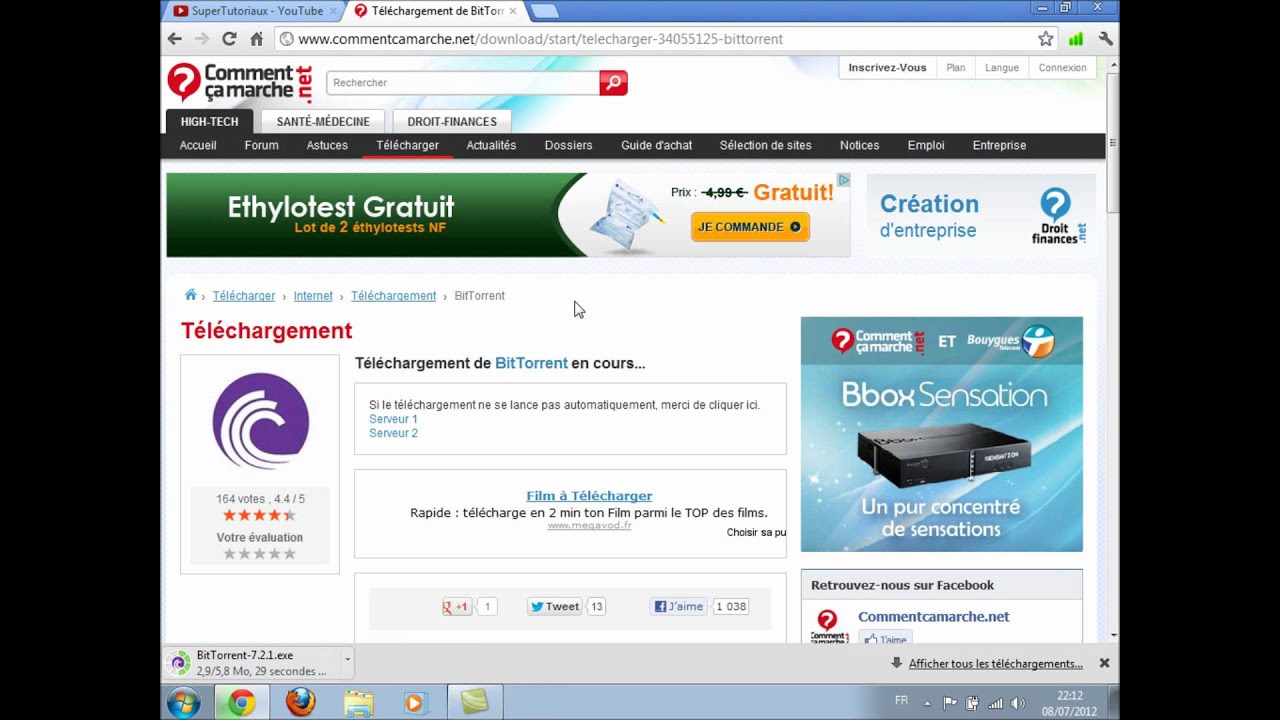Viewport: 1280px width, 720px height.
Task: Click the Google +1 button
Action: click(x=457, y=606)
